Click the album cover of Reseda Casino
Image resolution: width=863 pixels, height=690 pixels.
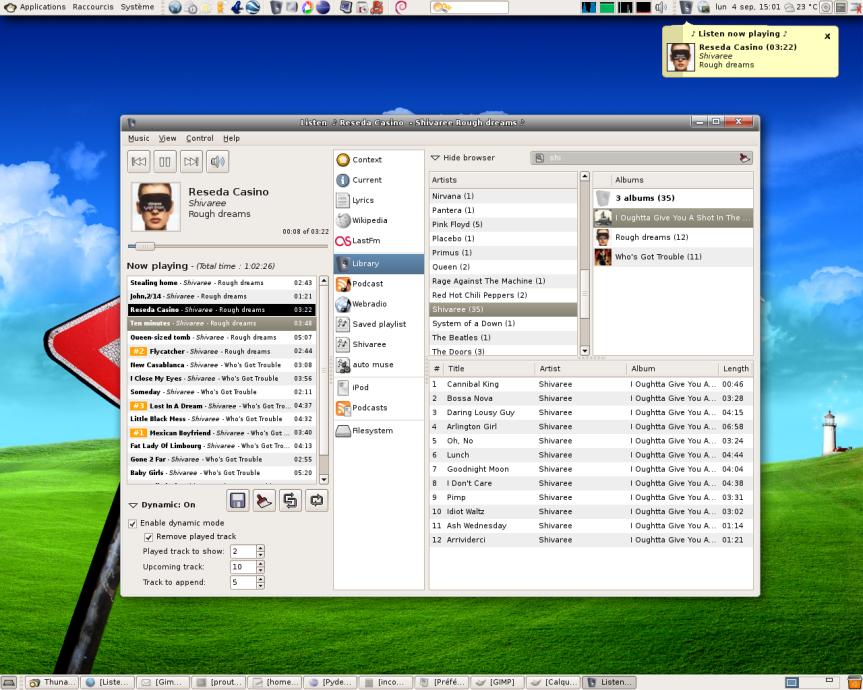(155, 207)
